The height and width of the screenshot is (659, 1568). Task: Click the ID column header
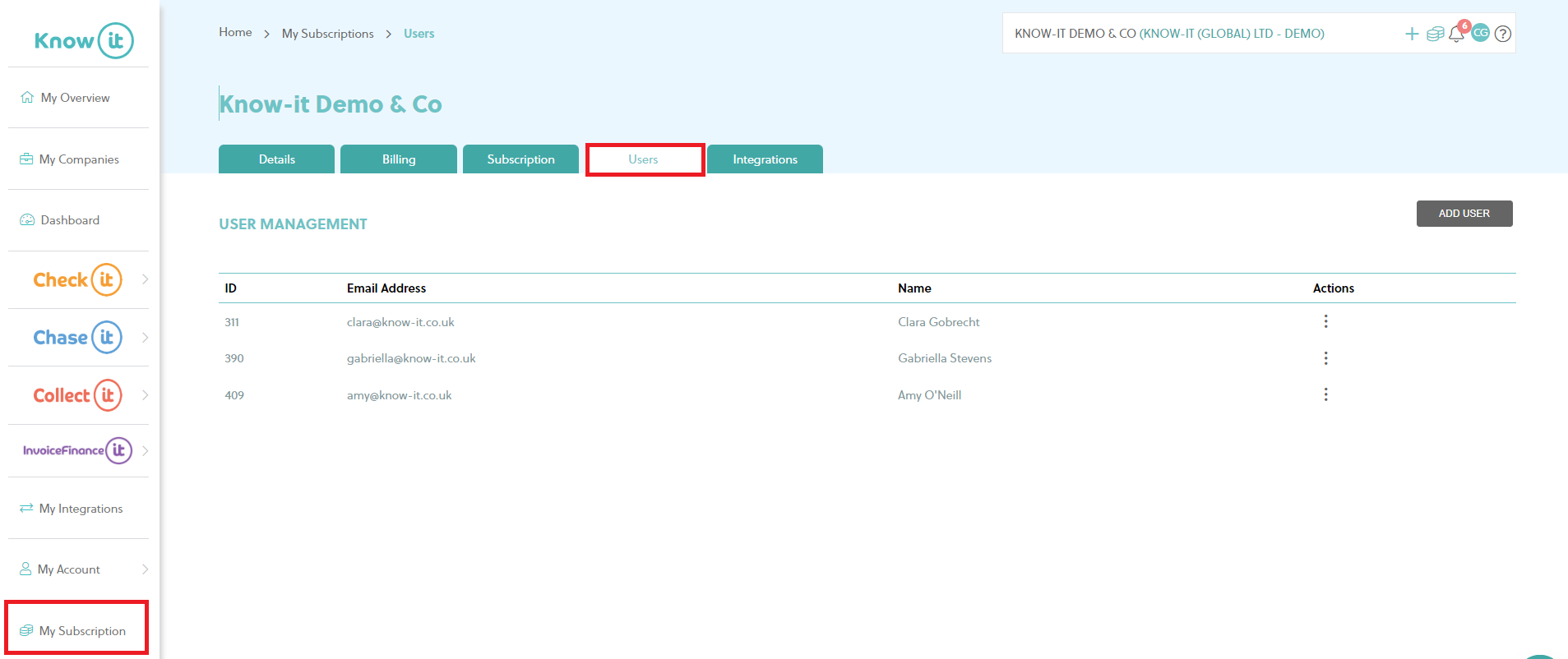pyautogui.click(x=230, y=288)
